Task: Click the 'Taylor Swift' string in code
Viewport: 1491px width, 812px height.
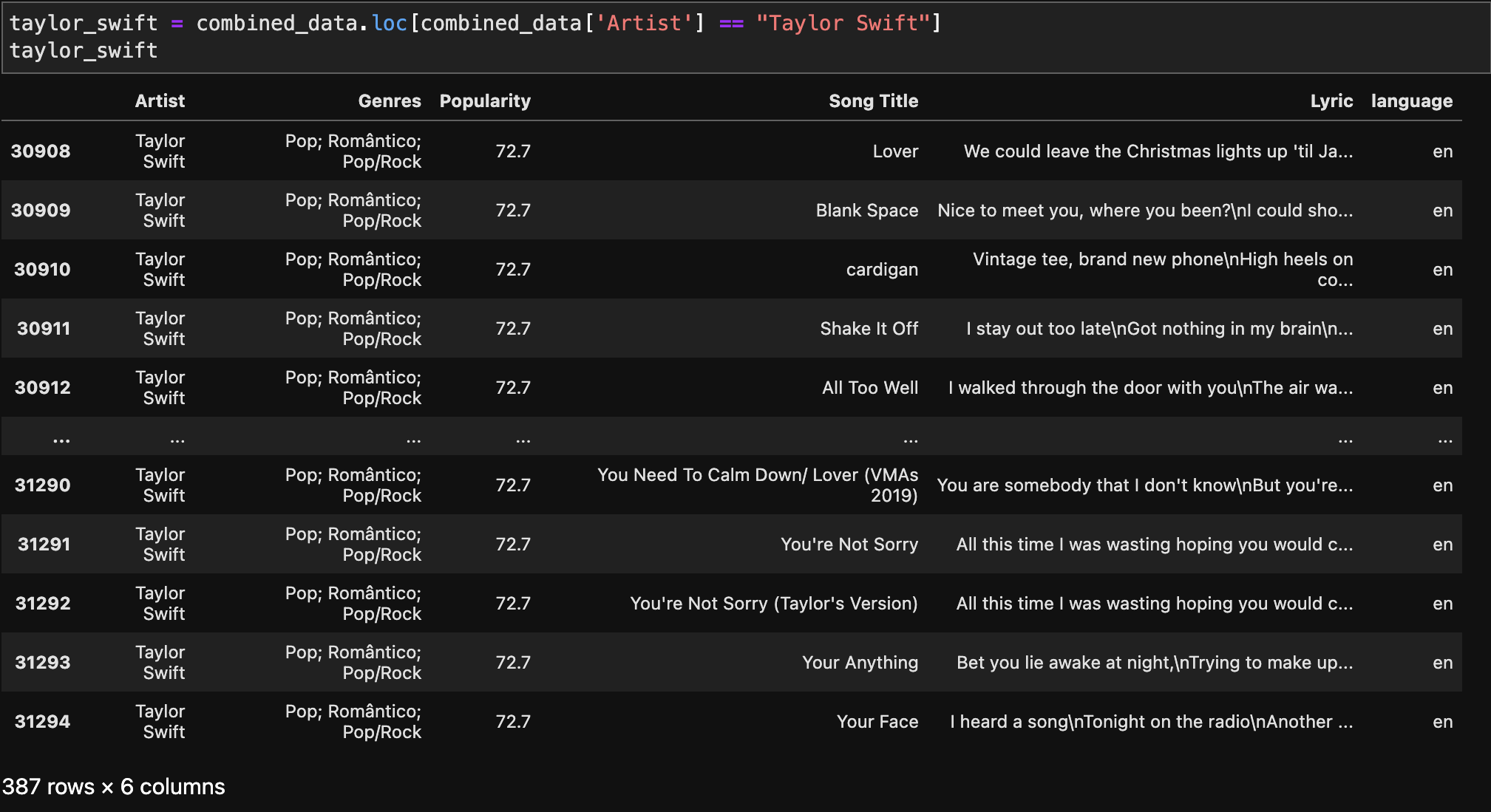Action: [x=843, y=23]
